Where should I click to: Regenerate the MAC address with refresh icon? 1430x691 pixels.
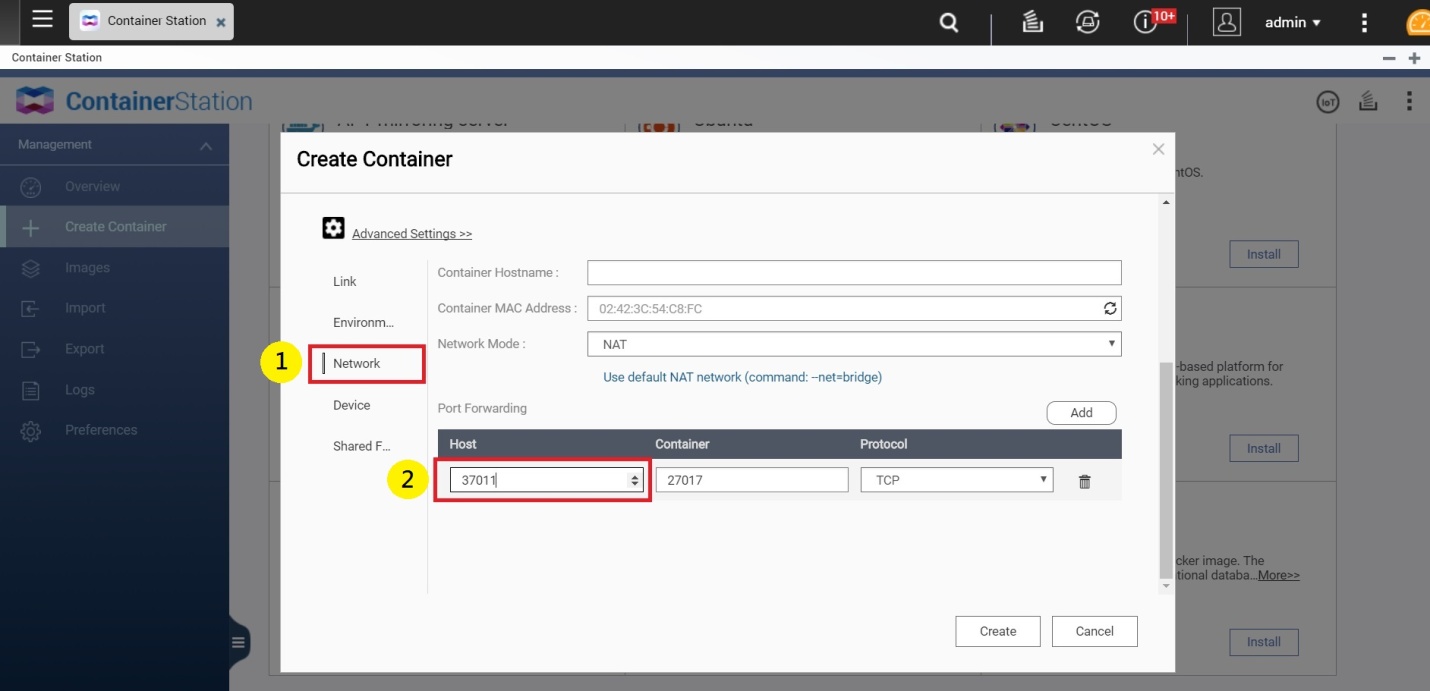pos(1110,309)
